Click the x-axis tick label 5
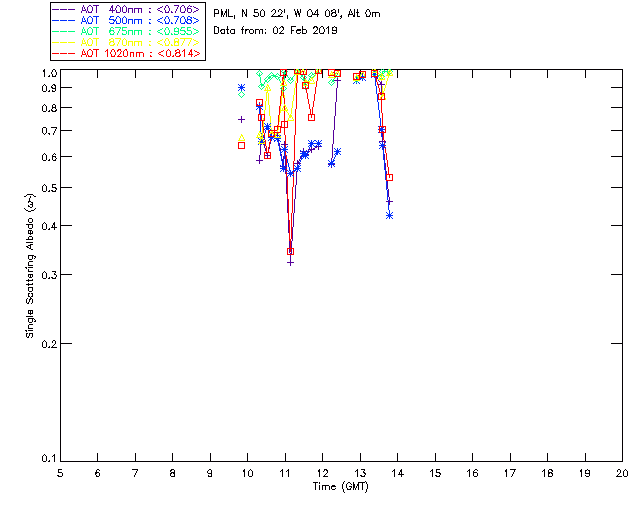 click(x=60, y=473)
